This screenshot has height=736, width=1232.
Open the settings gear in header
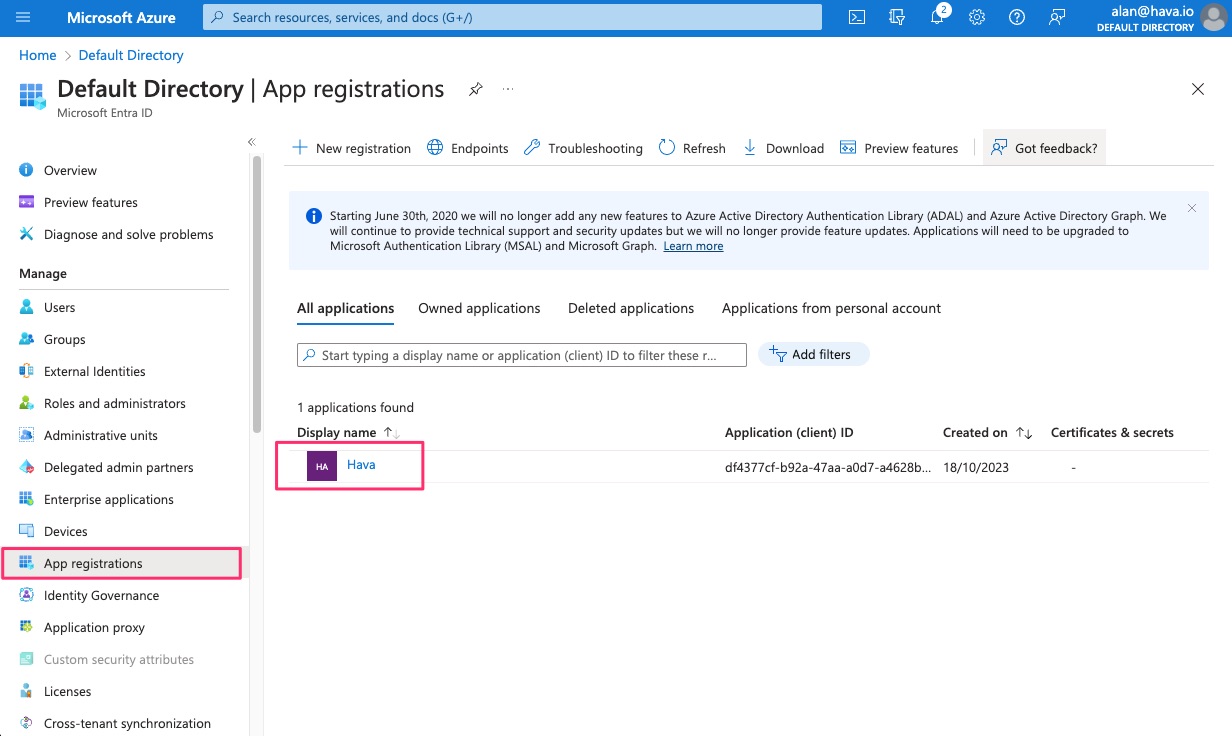977,17
